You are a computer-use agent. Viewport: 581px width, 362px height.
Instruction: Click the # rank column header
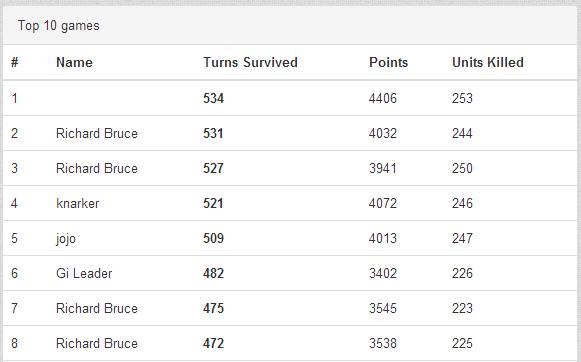tap(14, 62)
